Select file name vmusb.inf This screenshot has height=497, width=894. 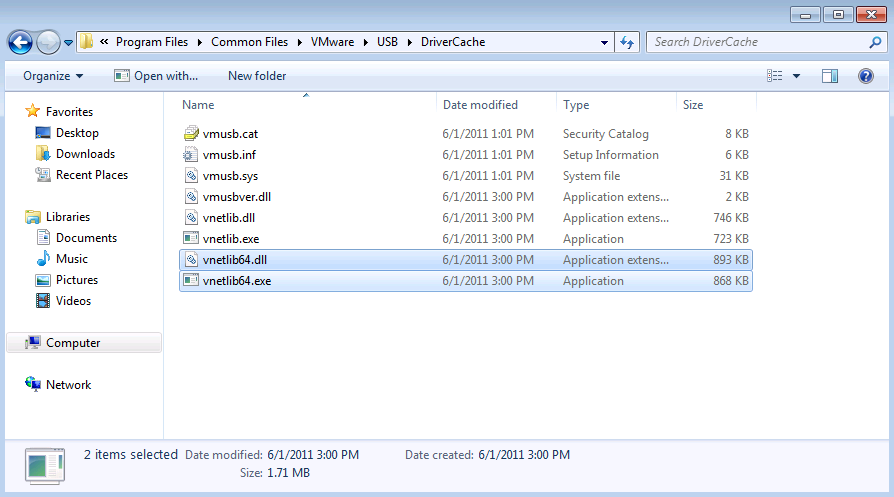(x=229, y=155)
